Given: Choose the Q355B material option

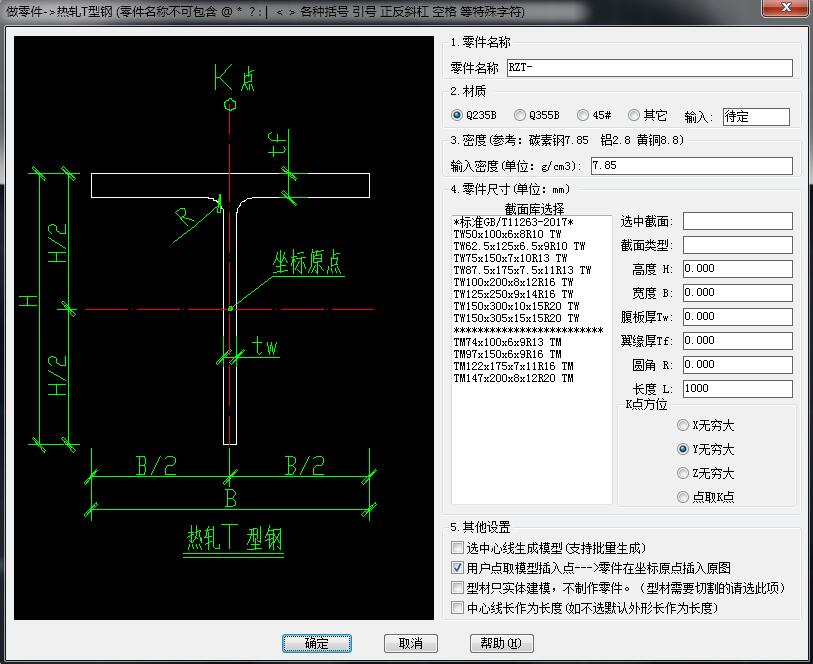Looking at the screenshot, I should 520,116.
